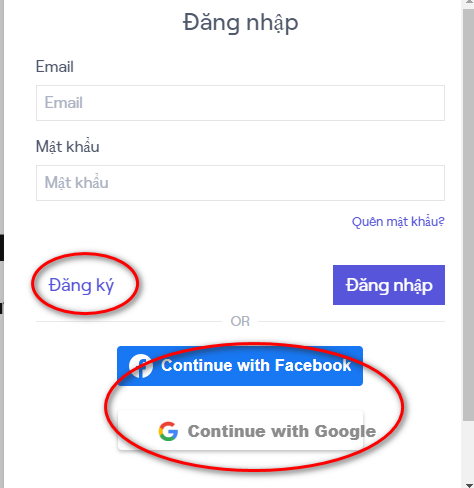The height and width of the screenshot is (488, 474).
Task: Click the Email field label
Action: pyautogui.click(x=55, y=66)
